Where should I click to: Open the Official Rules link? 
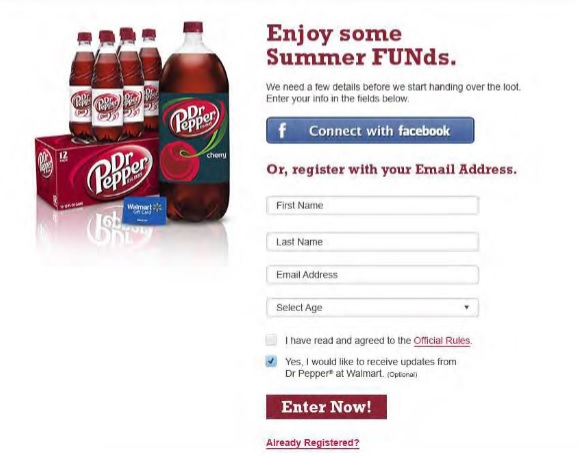coord(442,340)
